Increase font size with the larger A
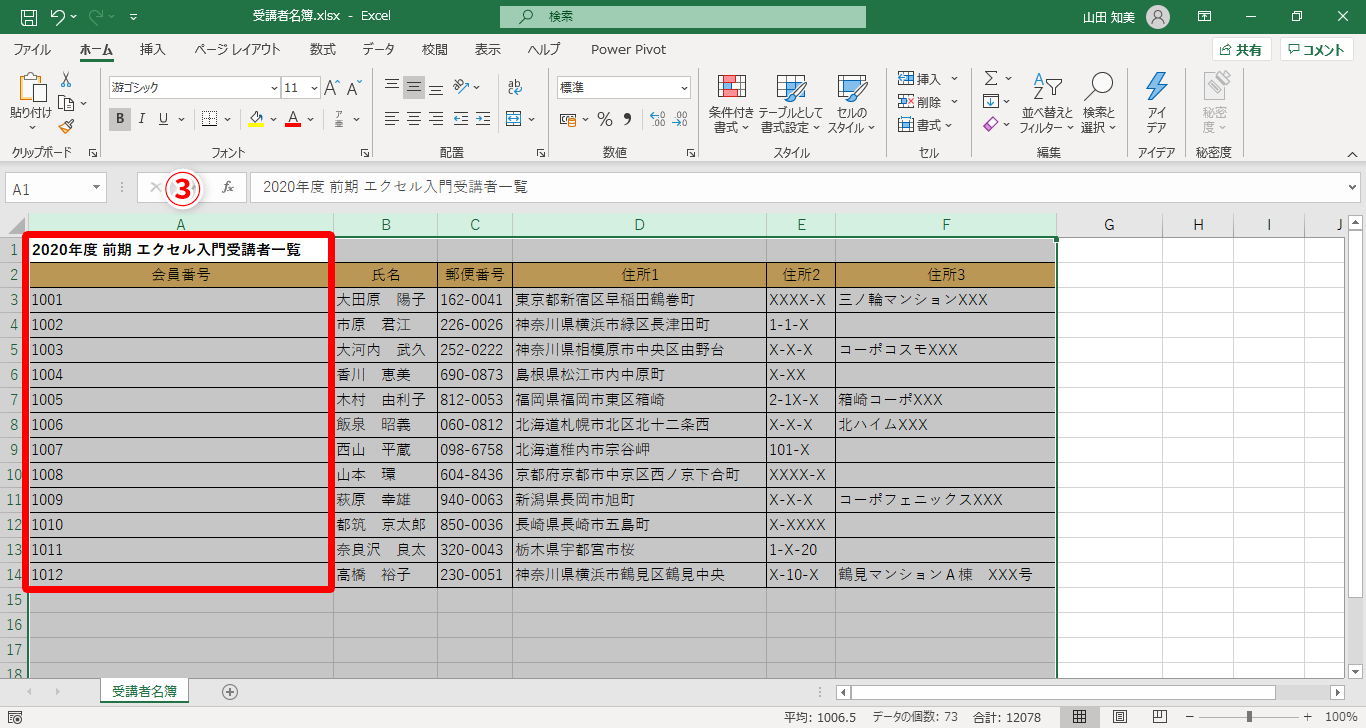Screen dimensions: 1366x728 [x=332, y=88]
